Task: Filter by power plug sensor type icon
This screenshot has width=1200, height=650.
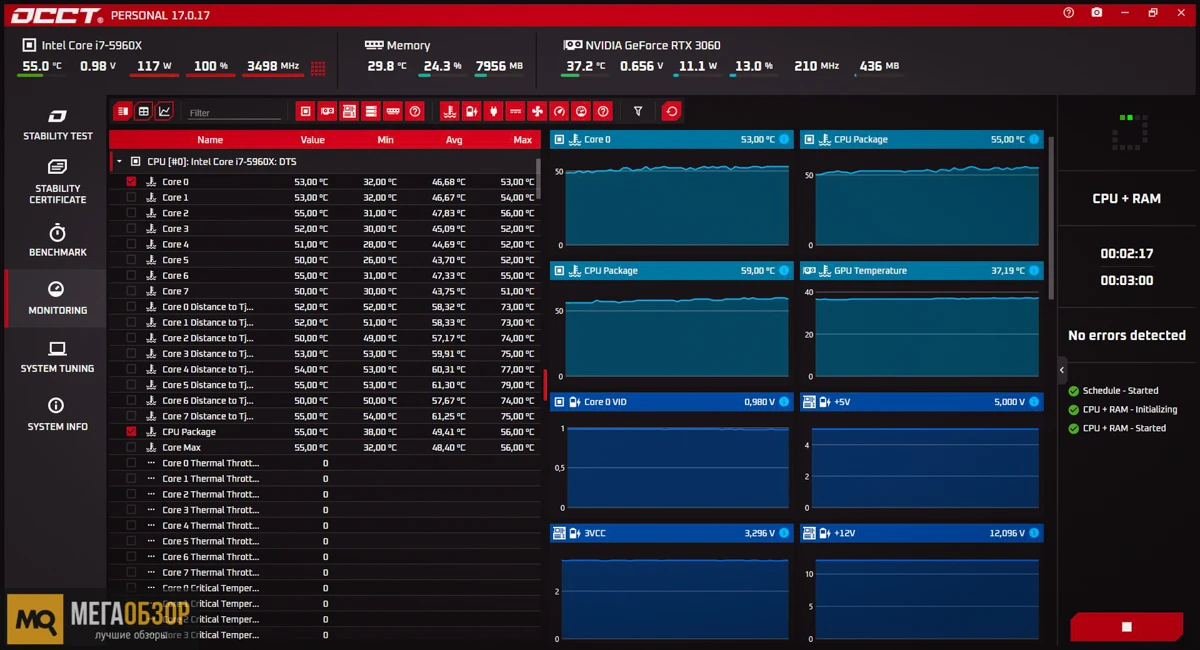Action: click(493, 111)
